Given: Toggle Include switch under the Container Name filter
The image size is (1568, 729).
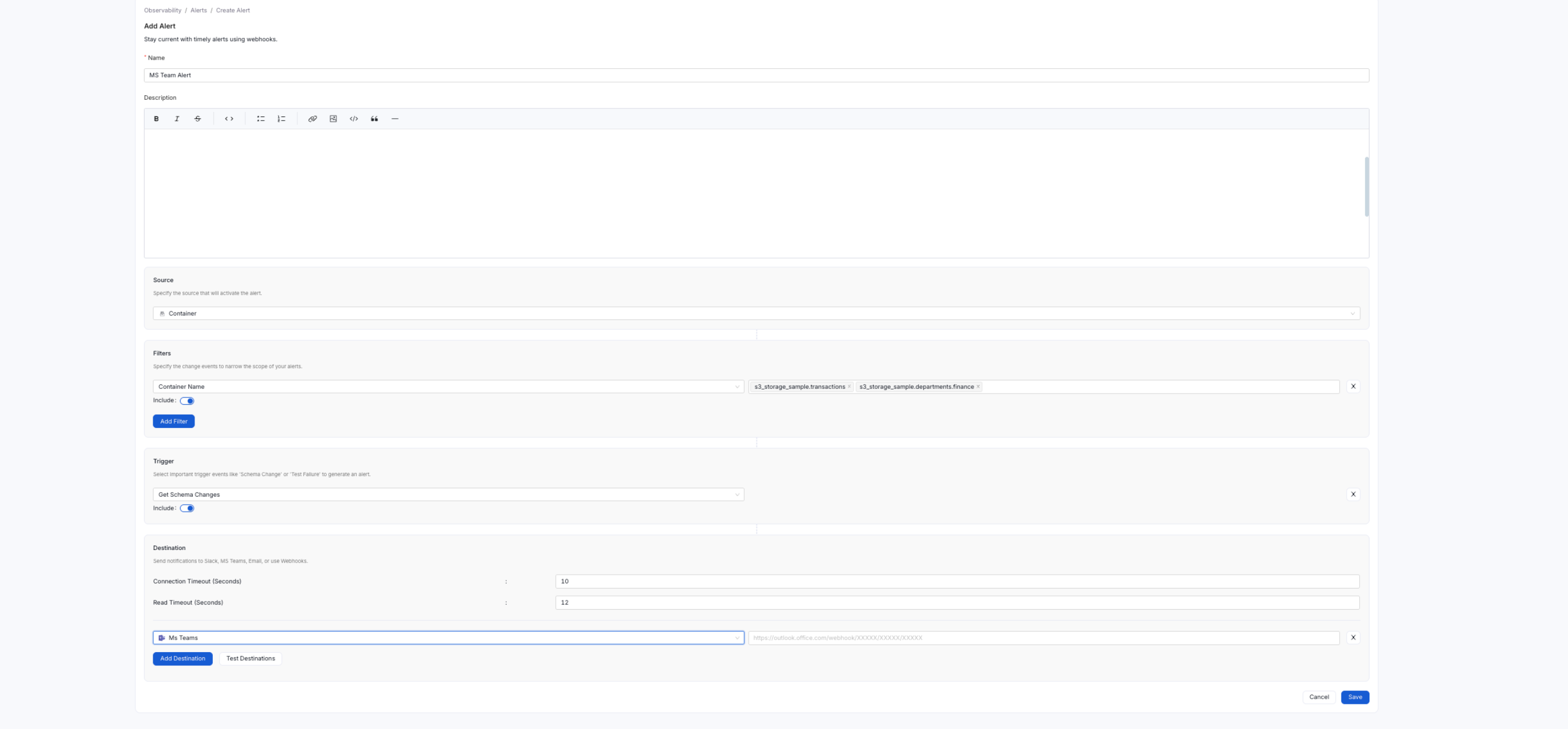Looking at the screenshot, I should (x=187, y=400).
